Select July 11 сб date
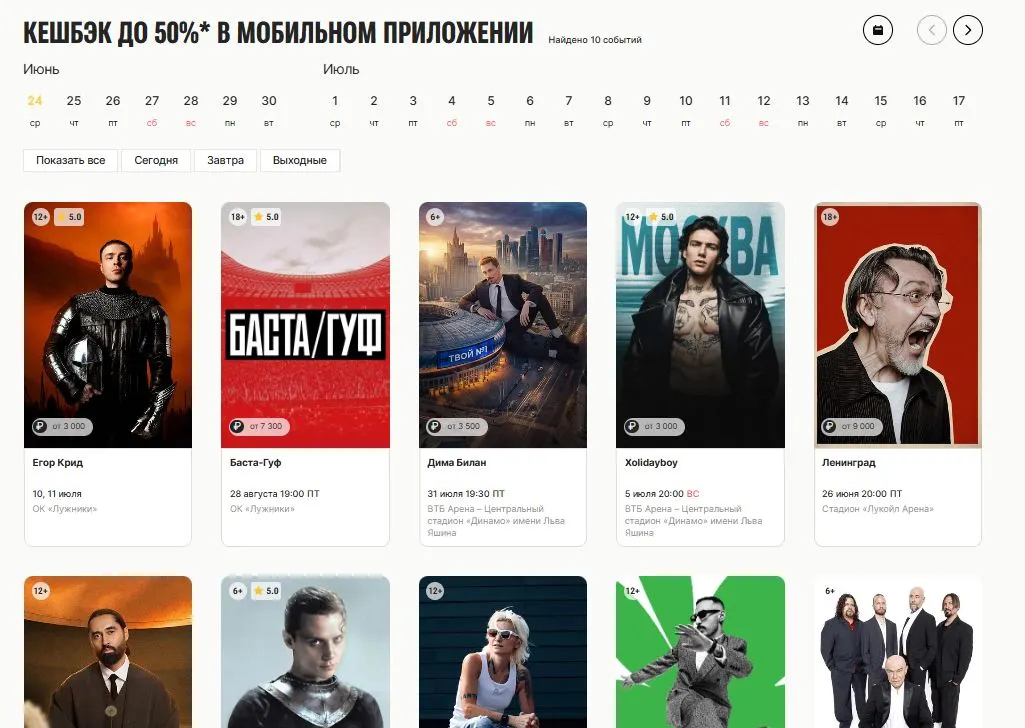Image resolution: width=1025 pixels, height=728 pixels. pyautogui.click(x=725, y=110)
